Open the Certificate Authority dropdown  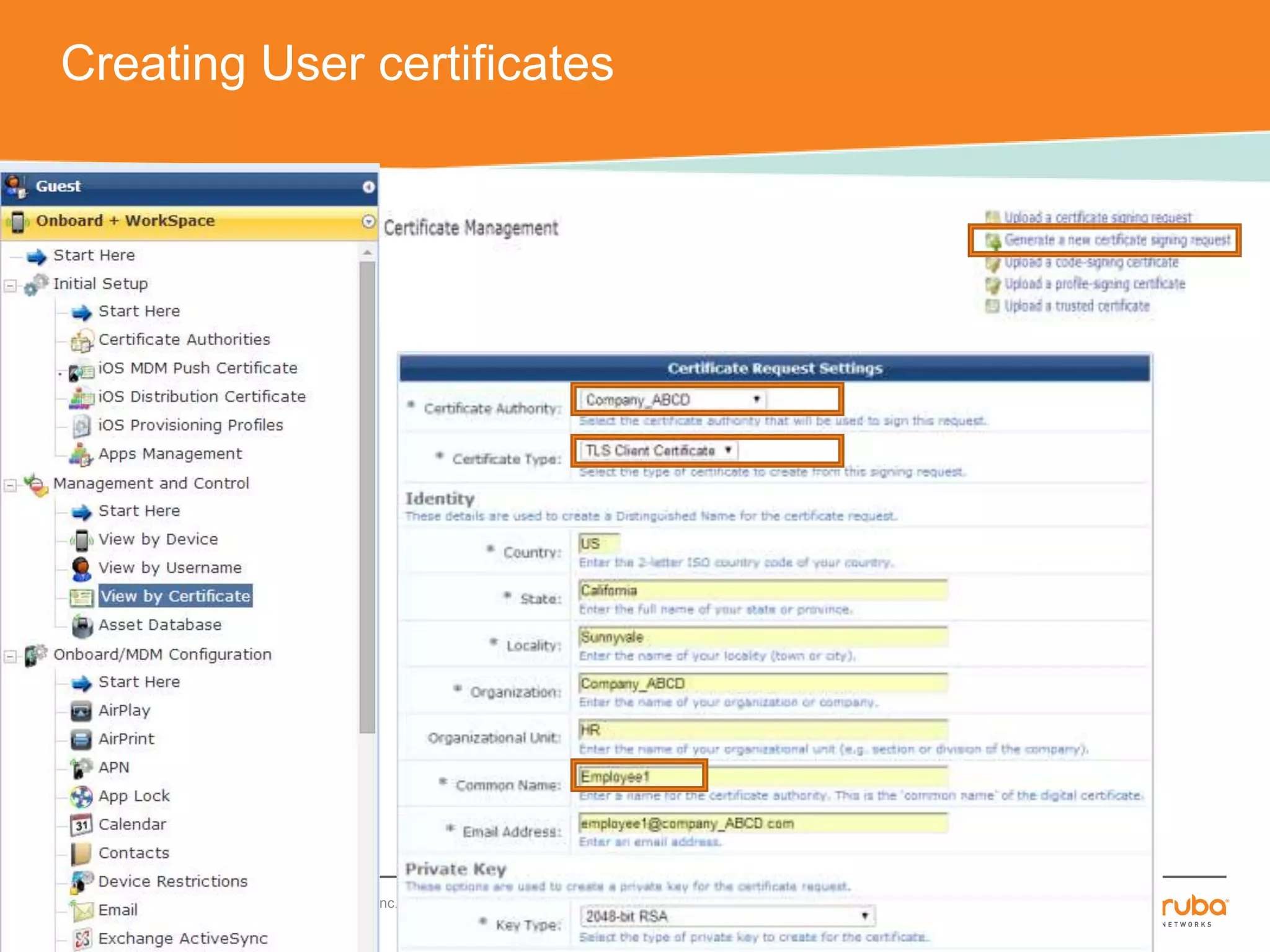(673, 400)
